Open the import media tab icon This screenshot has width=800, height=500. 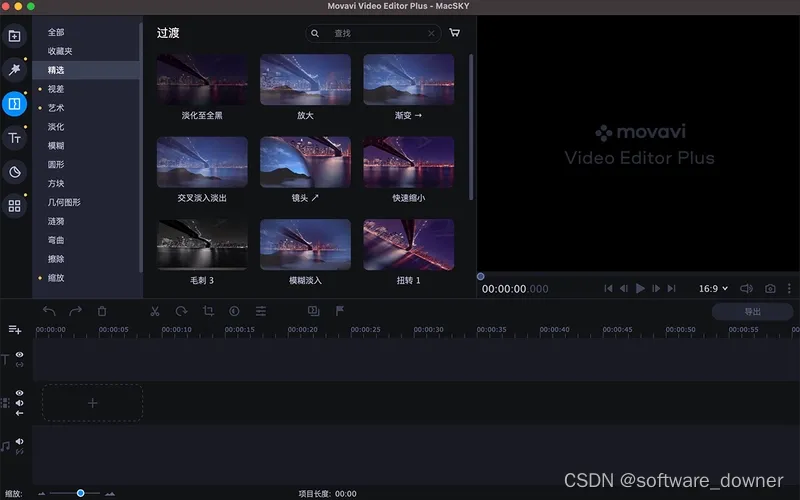pyautogui.click(x=14, y=36)
